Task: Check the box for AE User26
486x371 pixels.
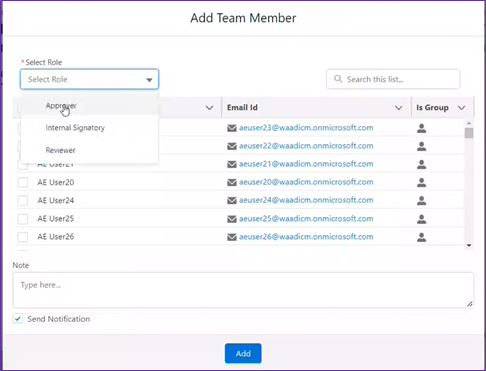Action: [x=23, y=237]
